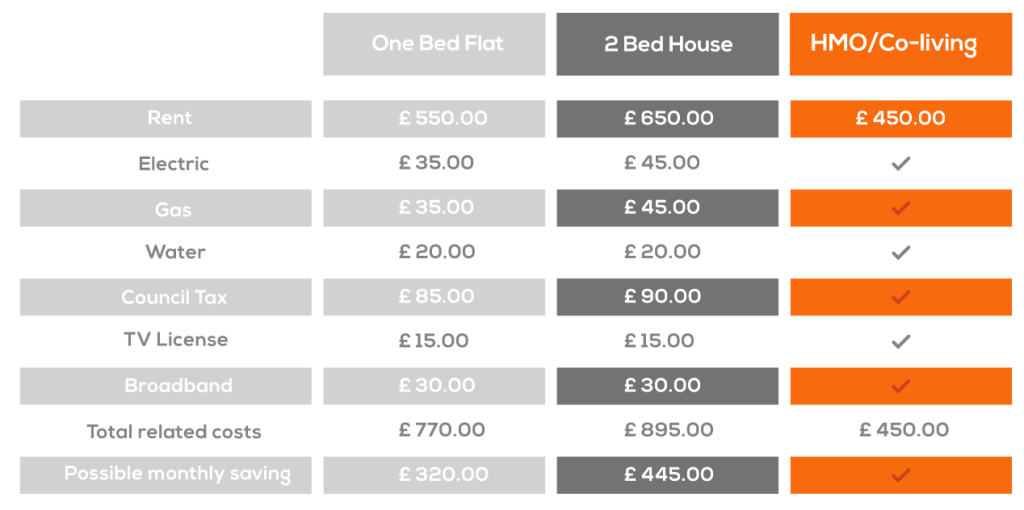Click the £550.00 One Bed Flat rent
This screenshot has width=1024, height=510.
(442, 118)
